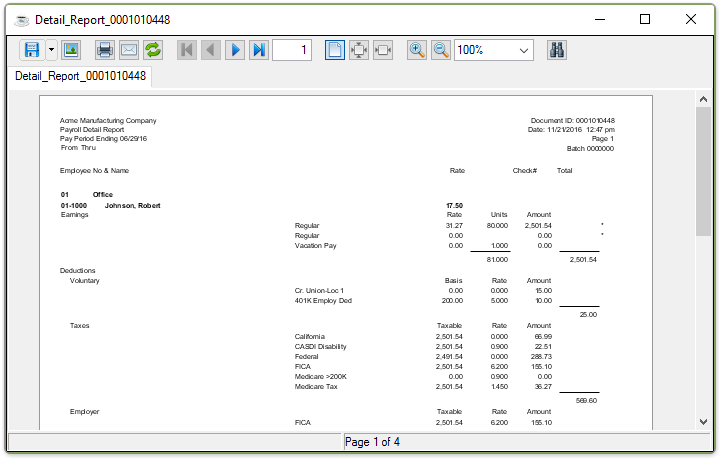Click employee number '01-1000'
The image size is (724, 462).
click(x=74, y=206)
